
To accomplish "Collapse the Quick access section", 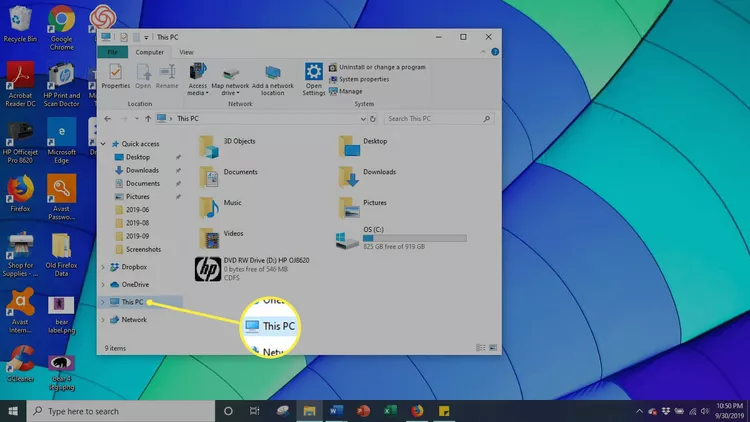I will 104,143.
